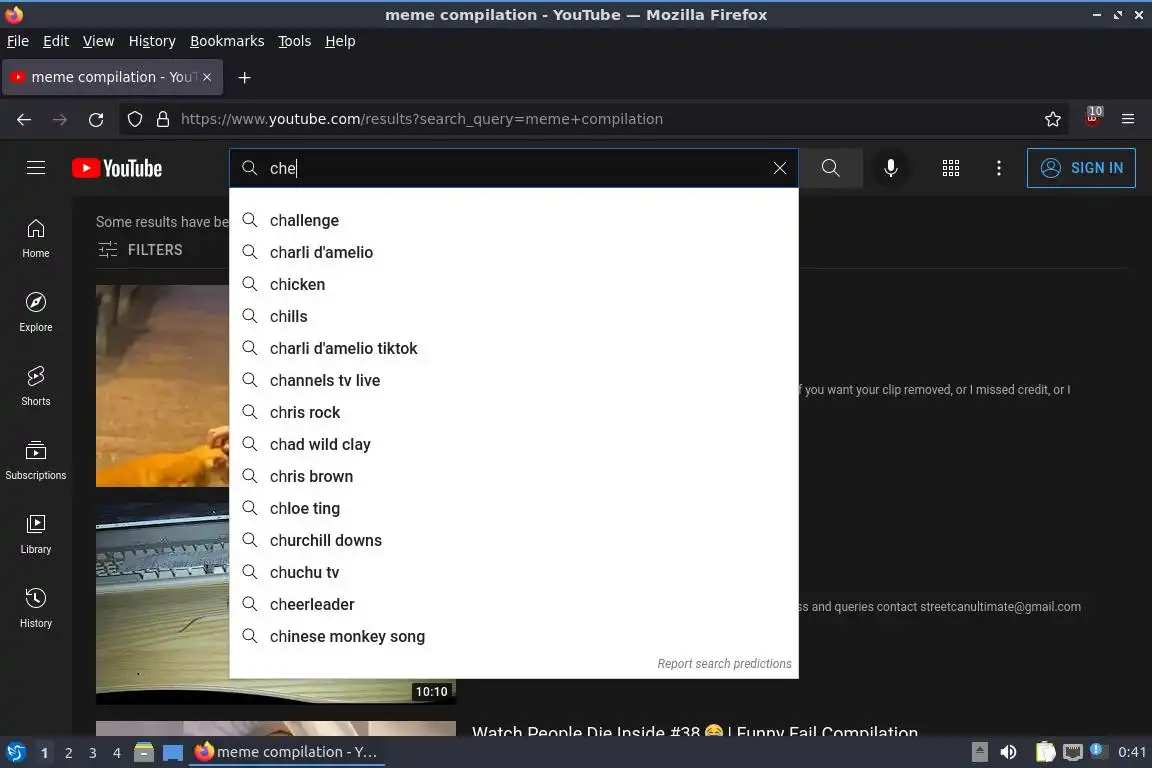Open History in the sidebar
This screenshot has height=768, width=1152.
coord(36,609)
